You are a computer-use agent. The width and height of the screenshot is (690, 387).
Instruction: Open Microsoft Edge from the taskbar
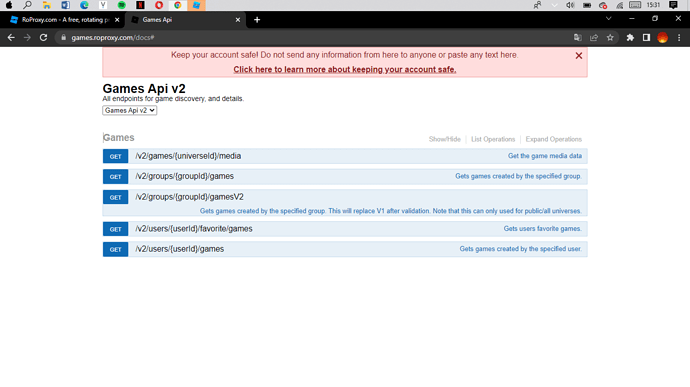[x=84, y=5]
